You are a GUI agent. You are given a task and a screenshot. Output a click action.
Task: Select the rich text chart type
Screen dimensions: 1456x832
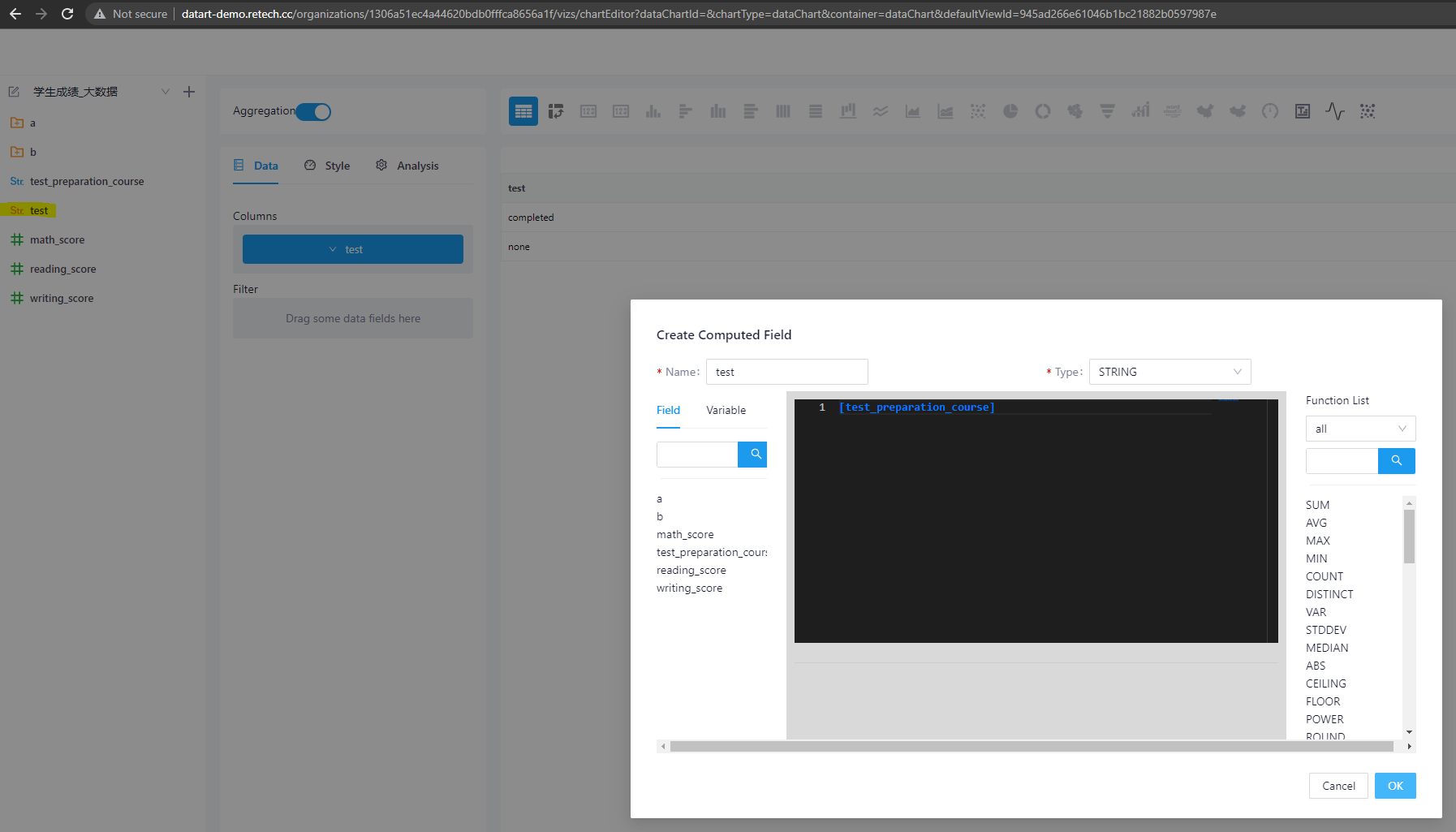[x=1302, y=111]
